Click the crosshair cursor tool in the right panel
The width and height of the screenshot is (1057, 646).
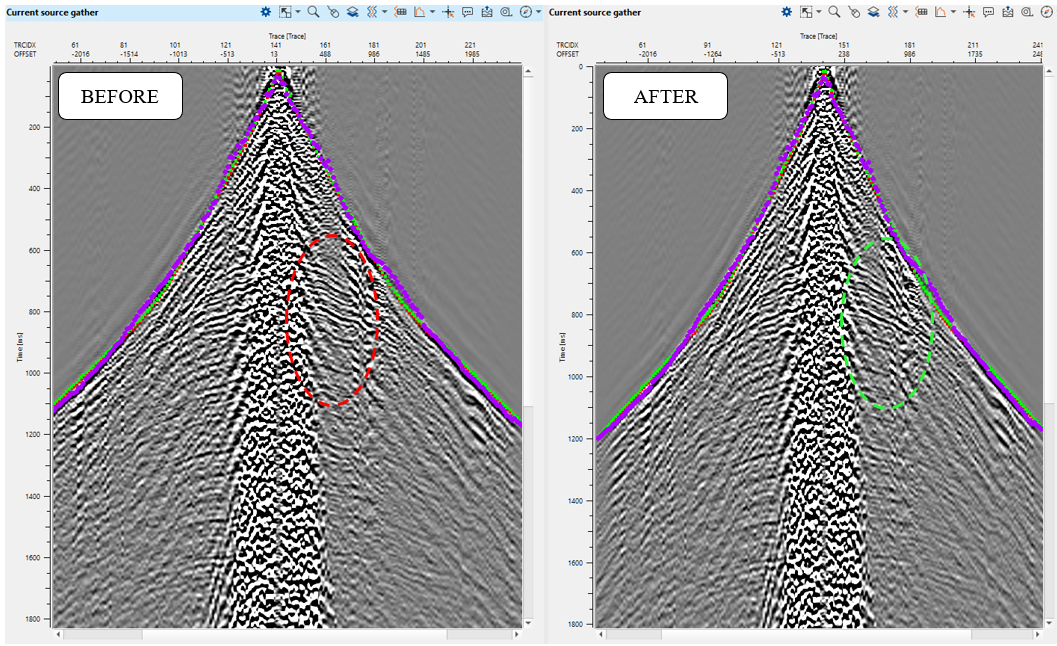(970, 12)
